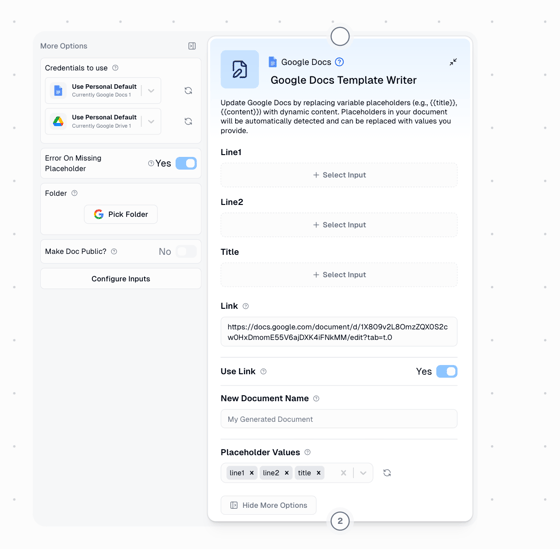Refresh Google Docs credentials
This screenshot has height=549, width=560.
(188, 91)
